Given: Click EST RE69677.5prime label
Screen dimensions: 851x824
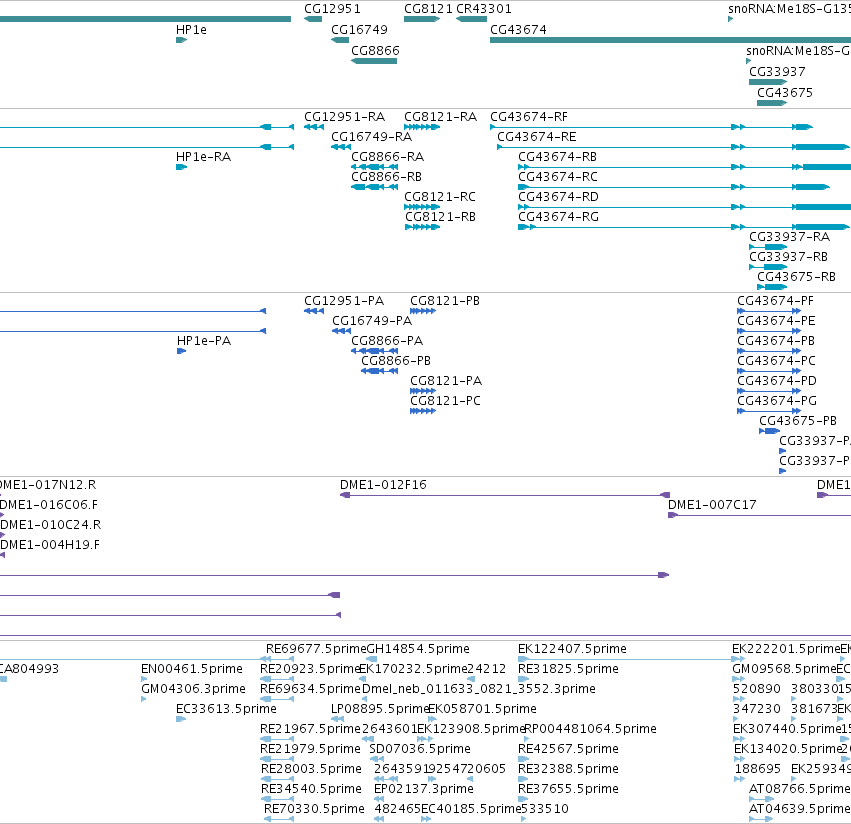Looking at the screenshot, I should click(x=316, y=649).
